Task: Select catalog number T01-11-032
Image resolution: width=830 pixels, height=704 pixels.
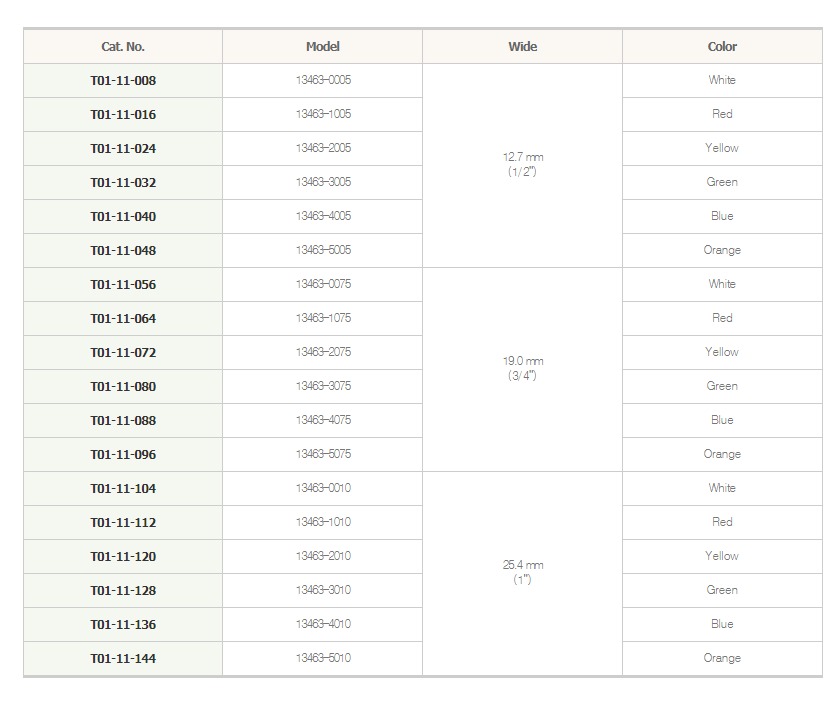Action: 123,183
